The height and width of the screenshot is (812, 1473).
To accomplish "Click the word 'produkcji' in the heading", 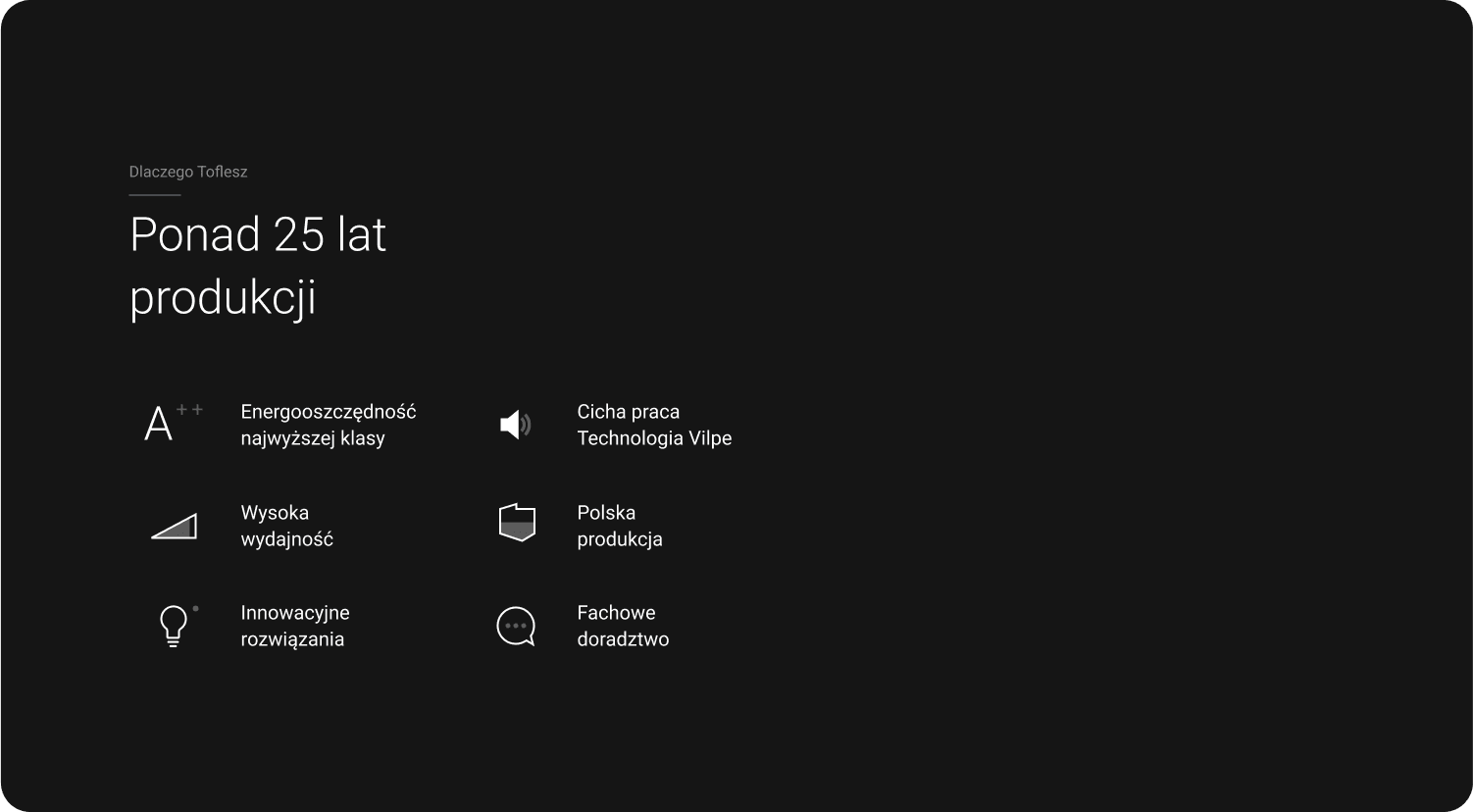I will coord(223,297).
